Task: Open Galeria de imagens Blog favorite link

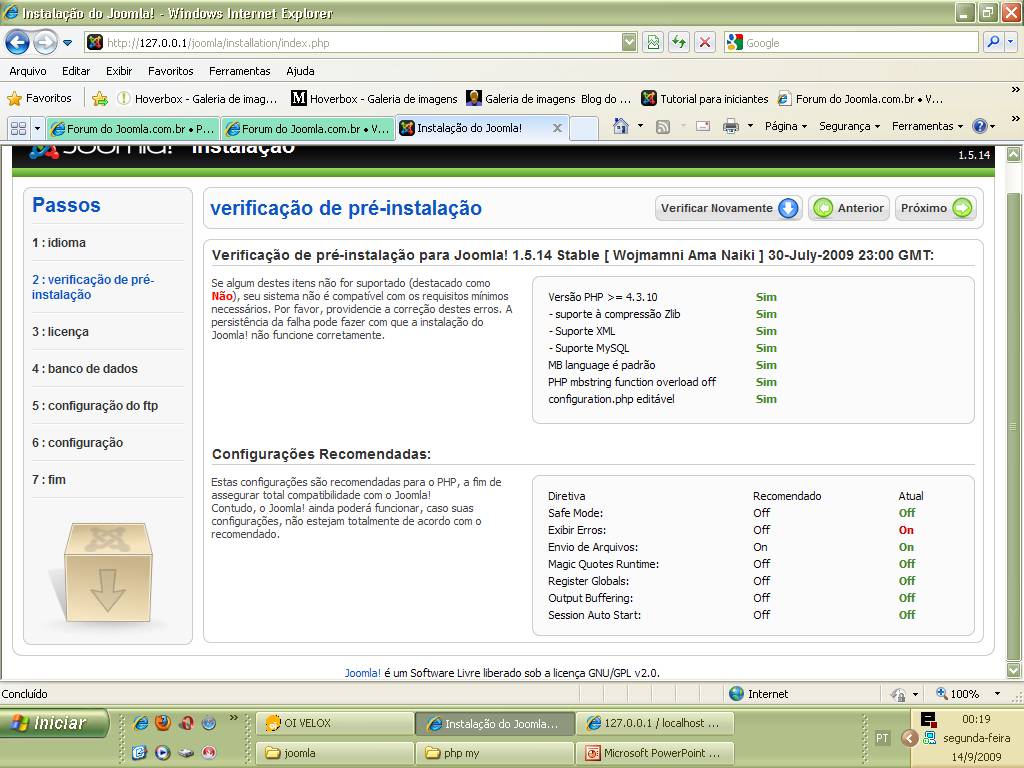Action: coord(549,99)
